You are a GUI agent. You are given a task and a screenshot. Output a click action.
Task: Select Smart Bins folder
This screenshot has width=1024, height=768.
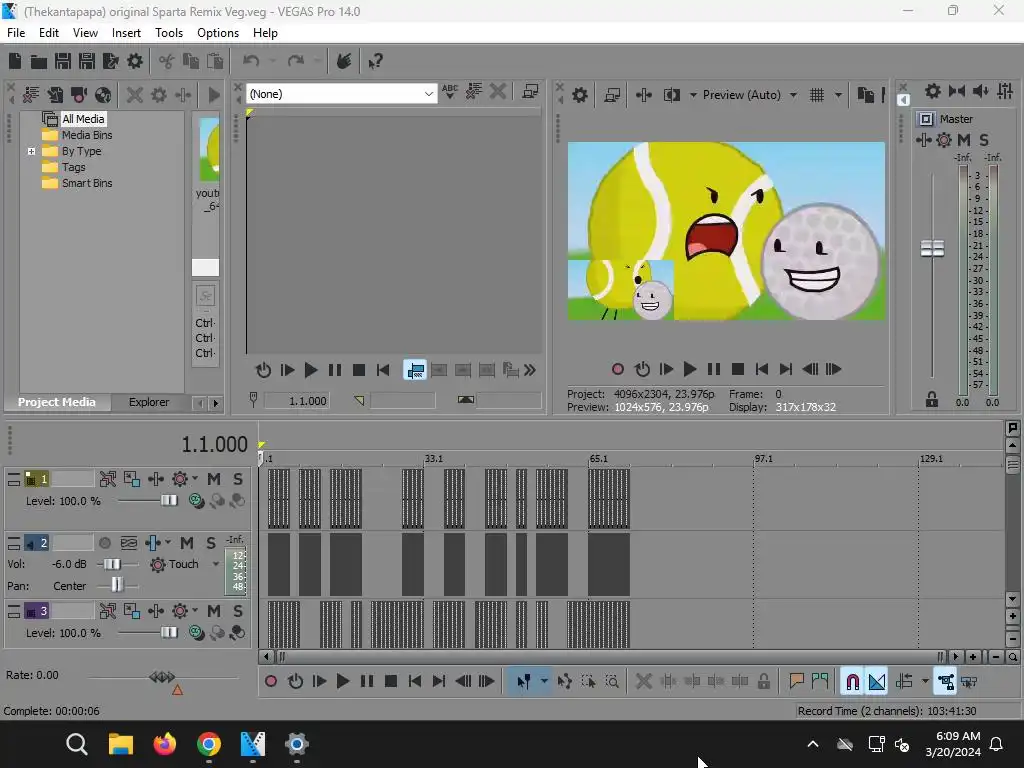(x=87, y=184)
